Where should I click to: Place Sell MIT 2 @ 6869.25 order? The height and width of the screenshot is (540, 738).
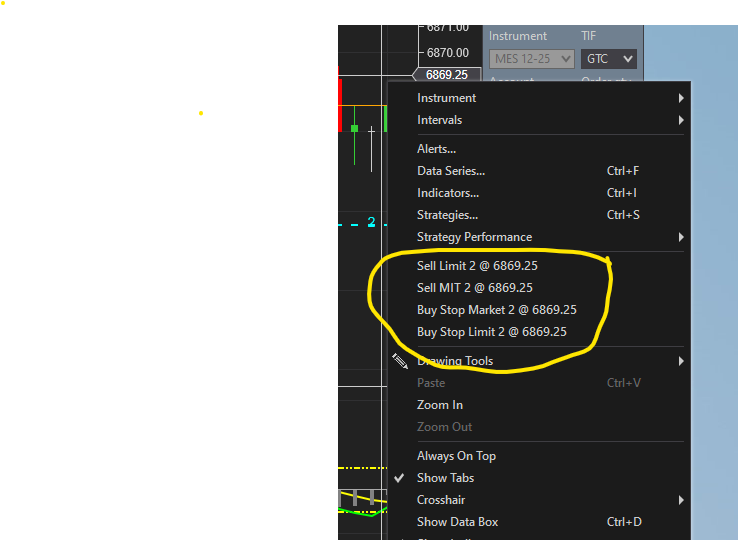pyautogui.click(x=474, y=288)
